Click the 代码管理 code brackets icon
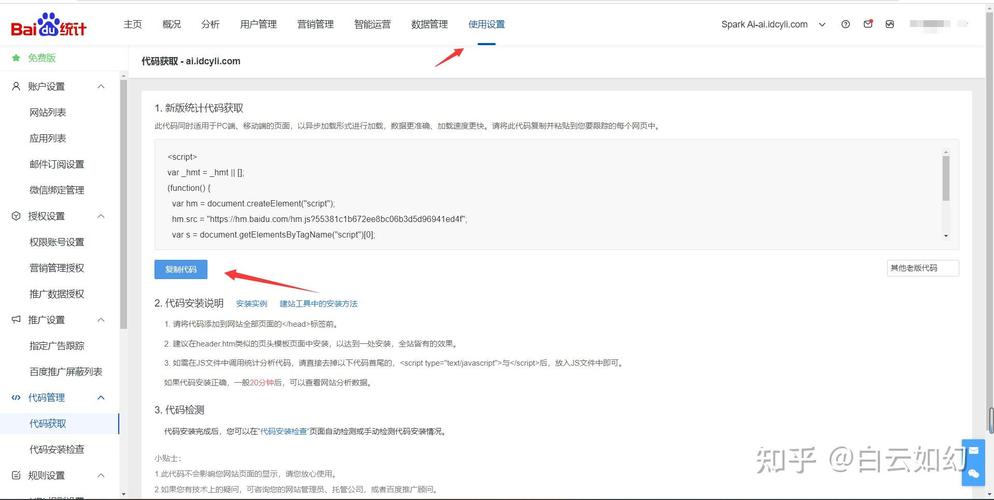994x500 pixels. 16,397
